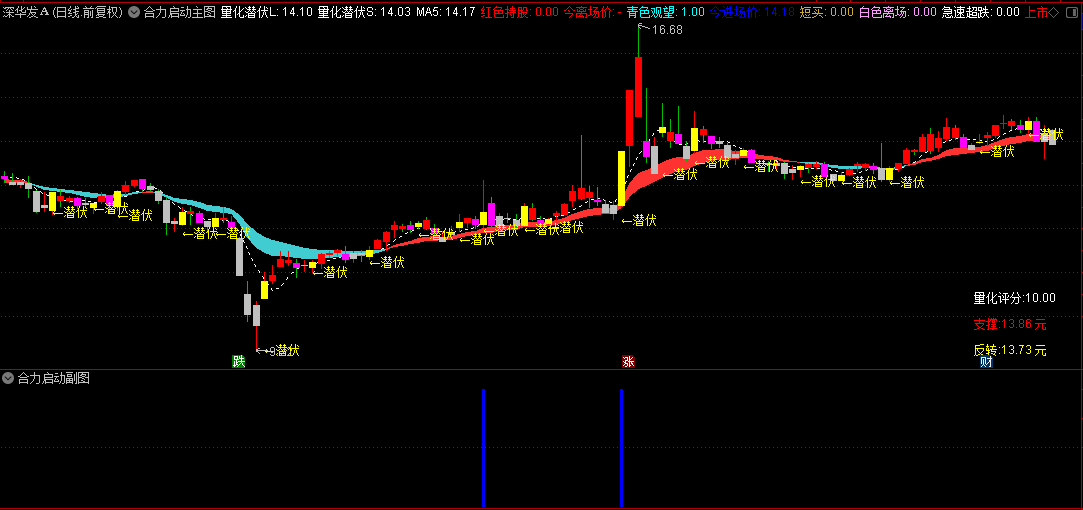
Task: Click the diamond icon beside 上市
Action: [1053, 12]
